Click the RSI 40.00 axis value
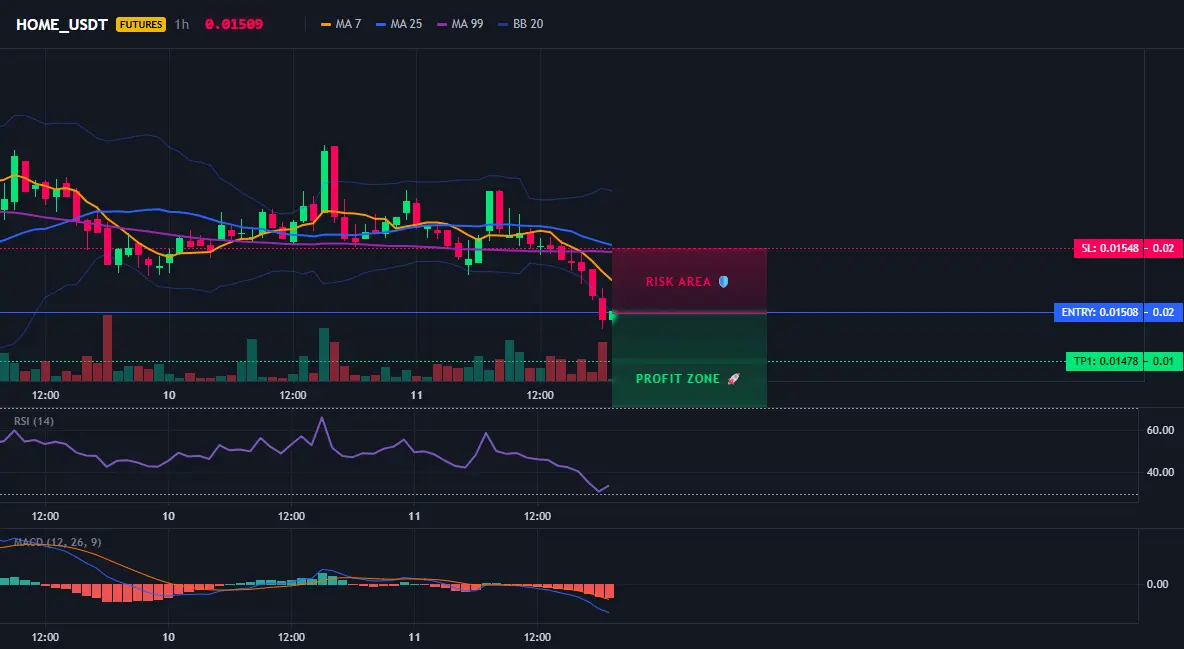1184x649 pixels. point(1161,472)
